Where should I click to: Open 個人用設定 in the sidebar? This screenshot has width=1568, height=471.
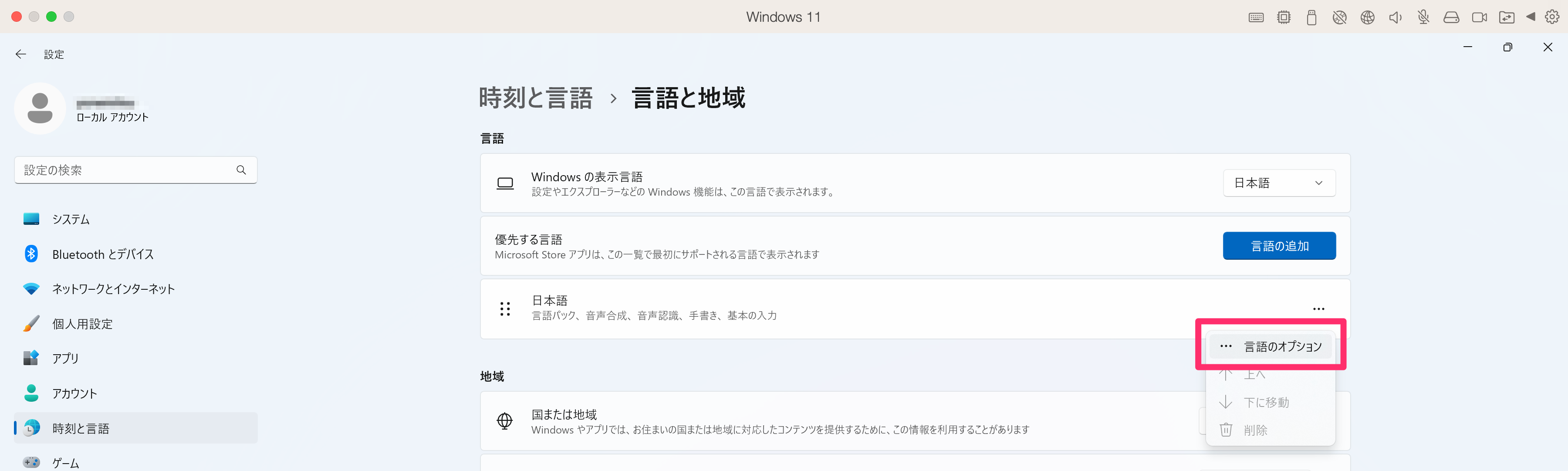coord(136,324)
